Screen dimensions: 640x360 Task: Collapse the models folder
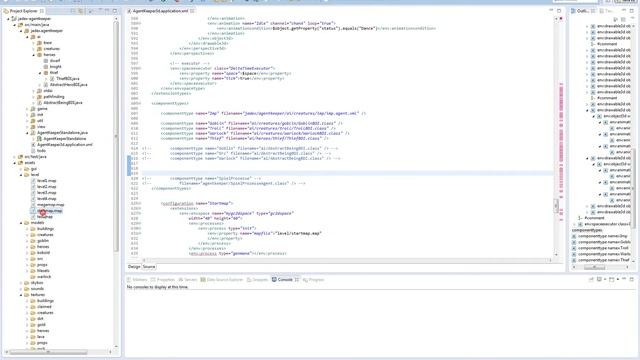point(21,223)
